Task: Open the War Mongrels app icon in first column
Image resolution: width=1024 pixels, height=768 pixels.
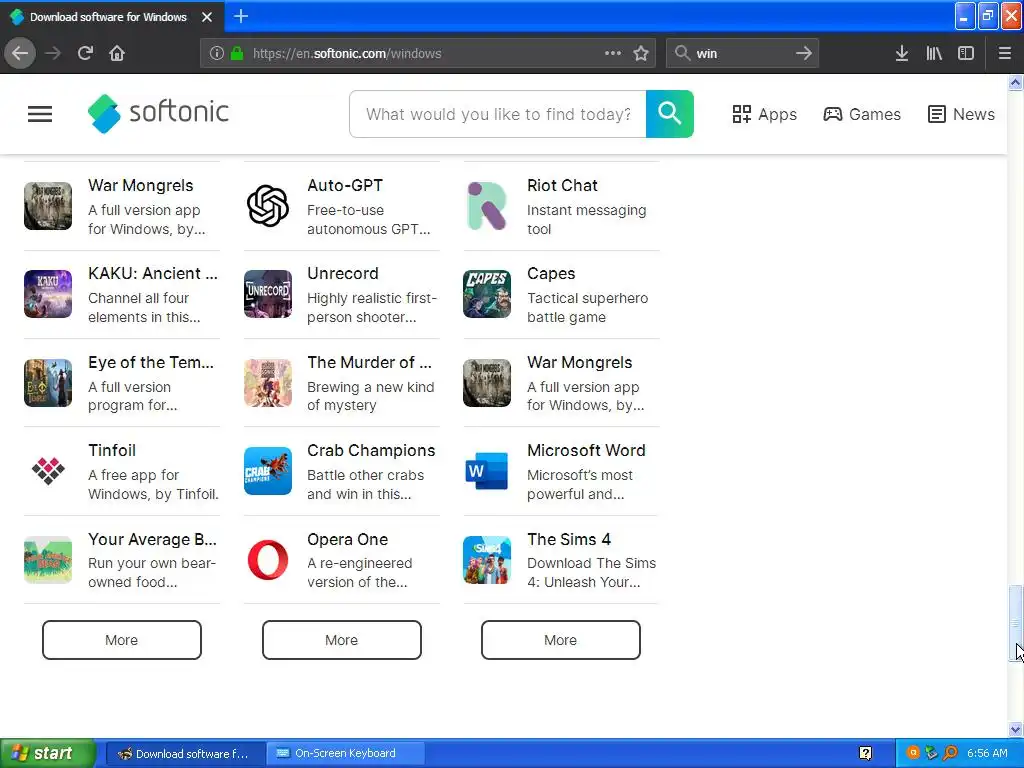Action: [x=48, y=206]
